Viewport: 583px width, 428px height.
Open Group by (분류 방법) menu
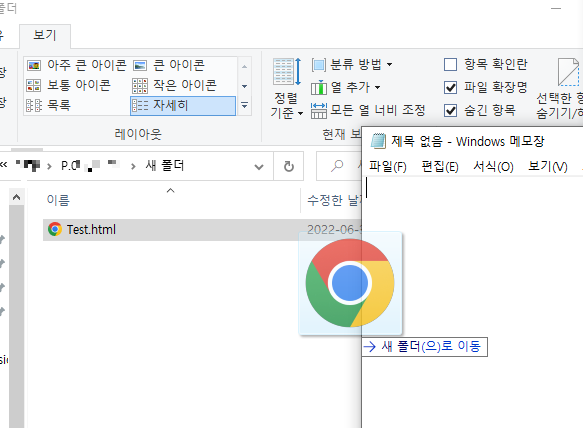click(351, 65)
